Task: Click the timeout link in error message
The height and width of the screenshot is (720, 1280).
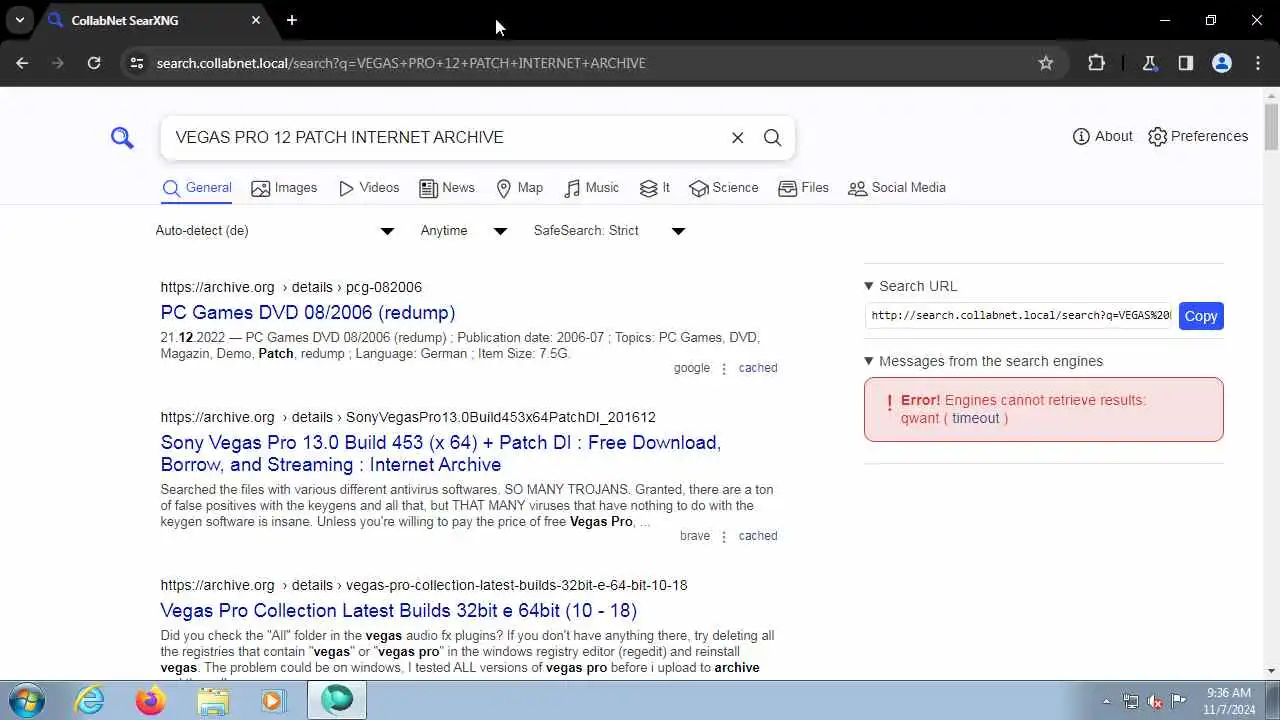Action: coord(975,418)
